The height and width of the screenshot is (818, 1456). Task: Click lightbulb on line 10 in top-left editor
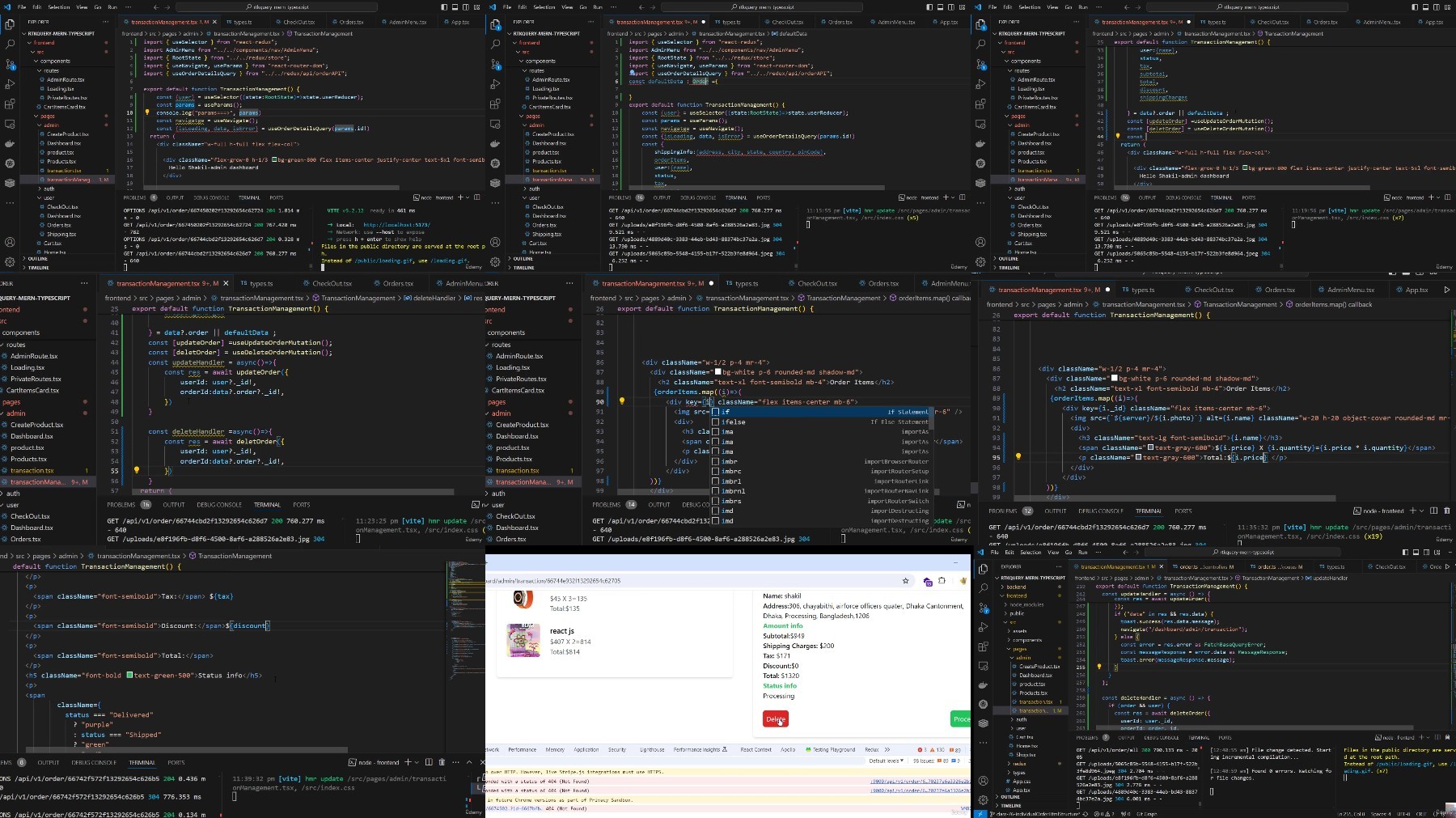147,112
